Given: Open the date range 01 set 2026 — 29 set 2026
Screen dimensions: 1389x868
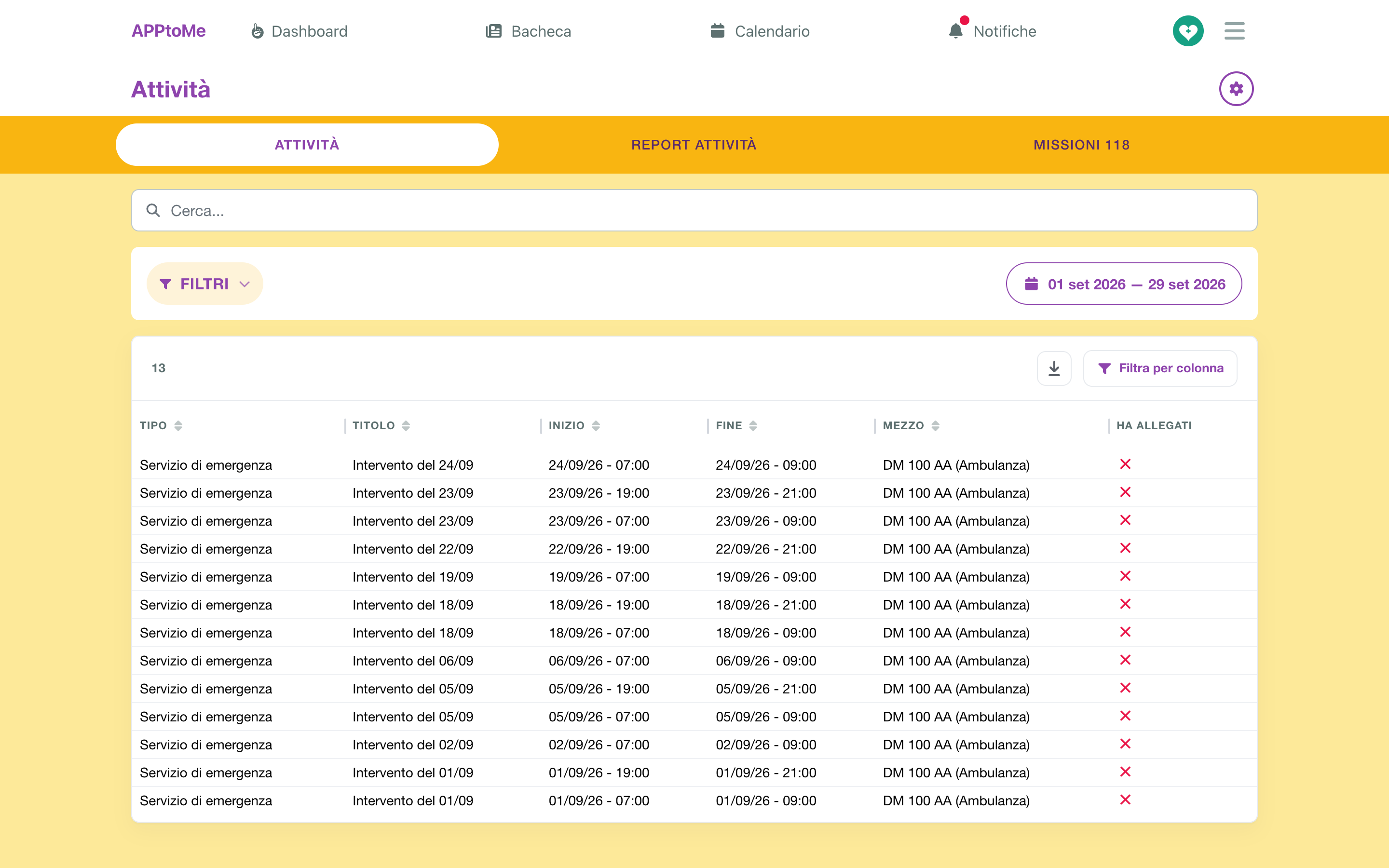Looking at the screenshot, I should (x=1124, y=284).
